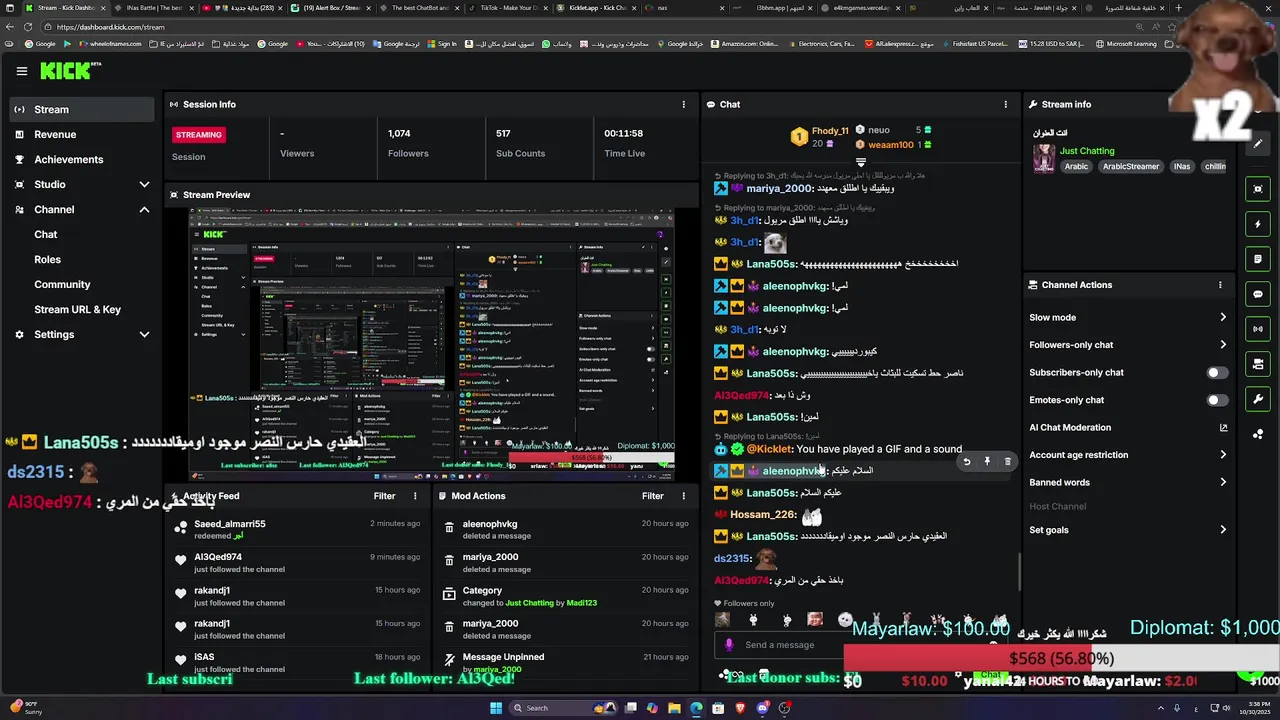Image resolution: width=1280 pixels, height=720 pixels.
Task: Click the chat bubble icon in right sidebar
Action: [1258, 294]
